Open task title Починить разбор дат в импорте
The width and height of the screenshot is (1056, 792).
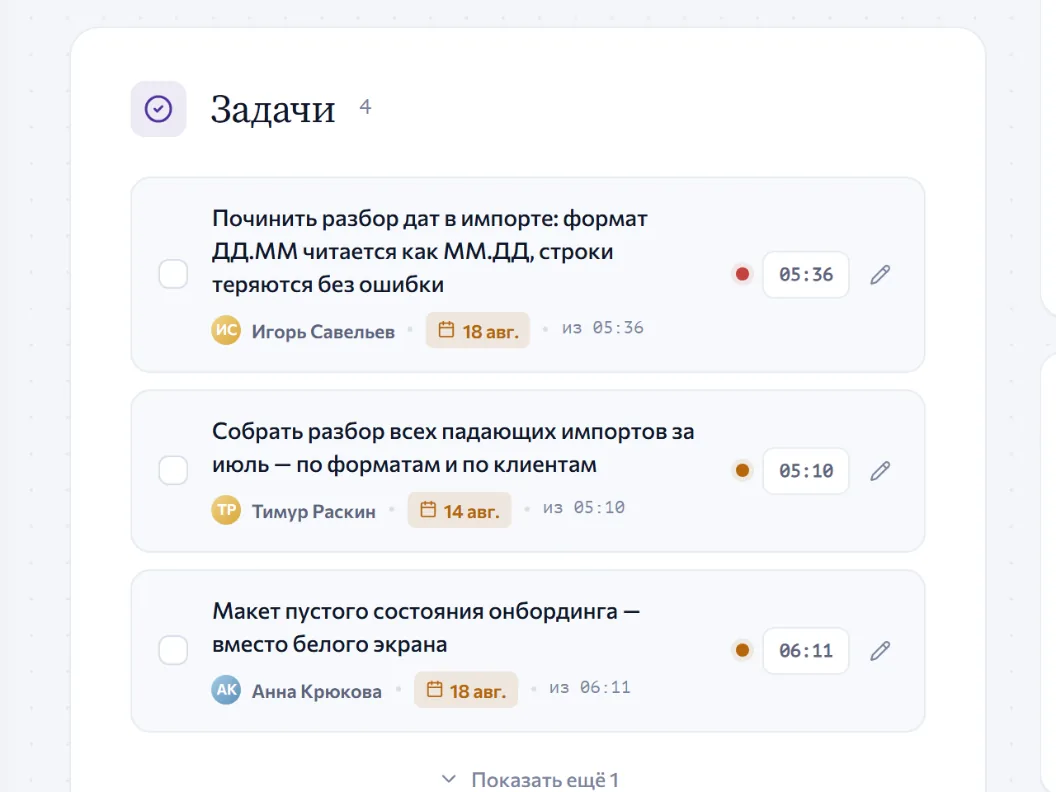430,251
